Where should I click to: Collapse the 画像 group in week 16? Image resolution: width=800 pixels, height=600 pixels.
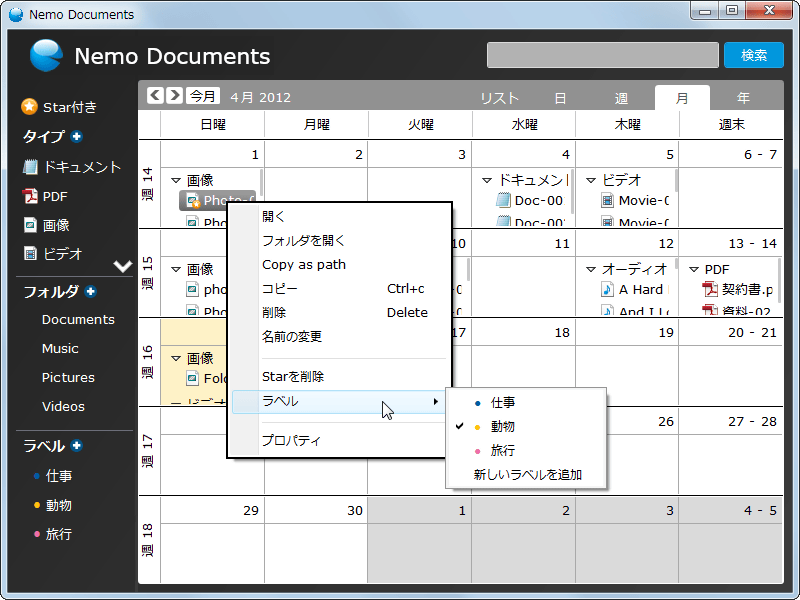click(x=176, y=358)
